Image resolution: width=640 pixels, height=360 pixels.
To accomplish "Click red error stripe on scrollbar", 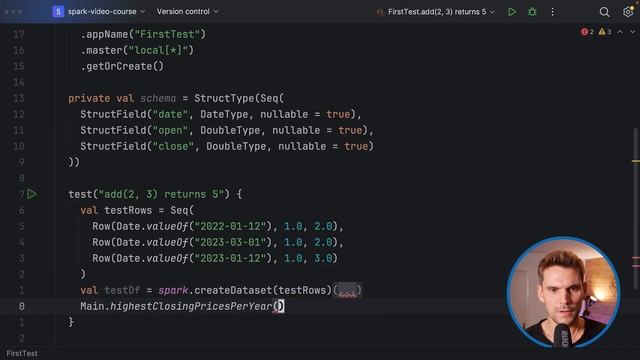I will 636,258.
